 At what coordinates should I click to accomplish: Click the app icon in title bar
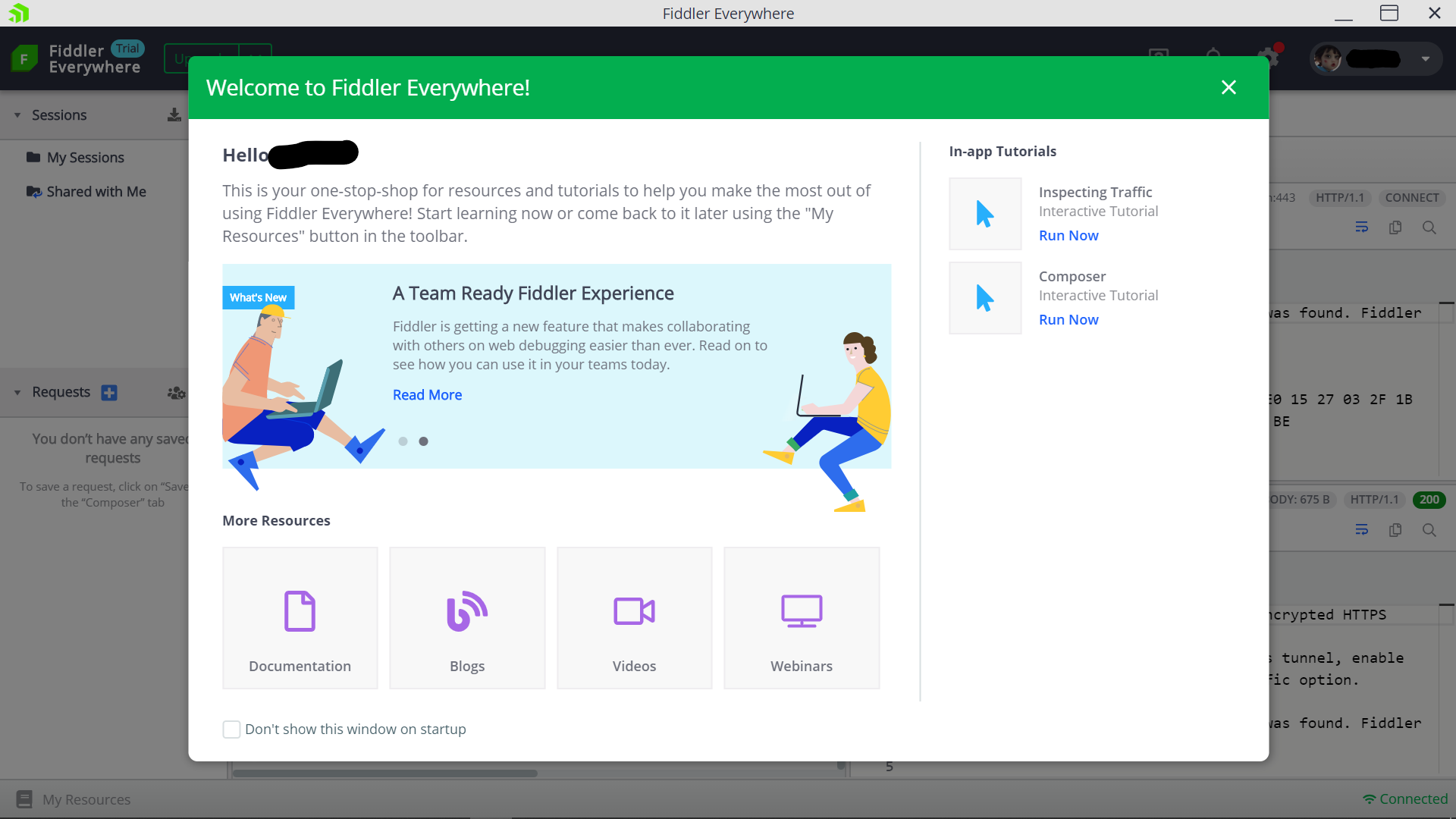tap(19, 13)
